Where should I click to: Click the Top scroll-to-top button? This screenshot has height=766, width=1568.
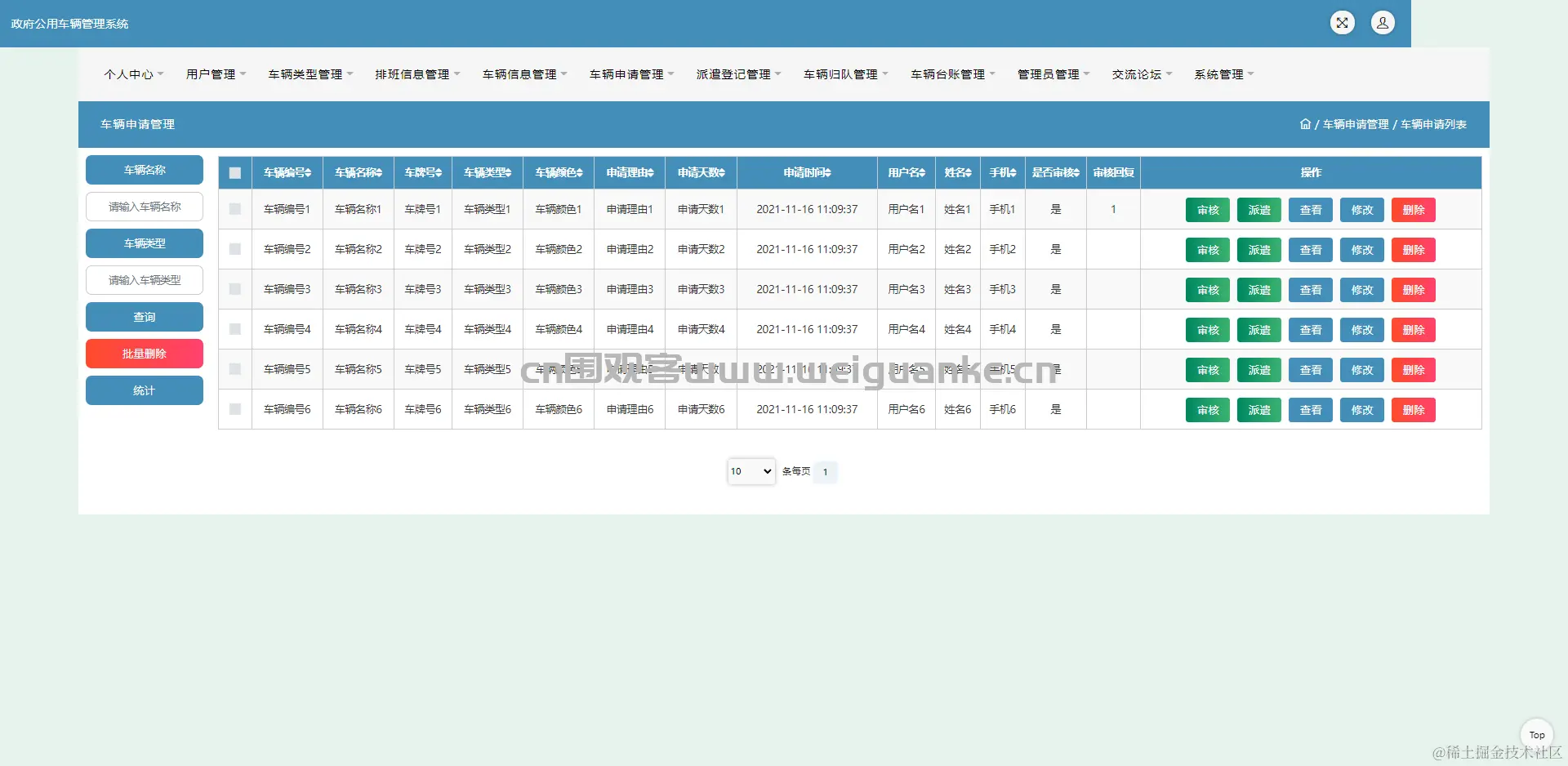(x=1537, y=735)
